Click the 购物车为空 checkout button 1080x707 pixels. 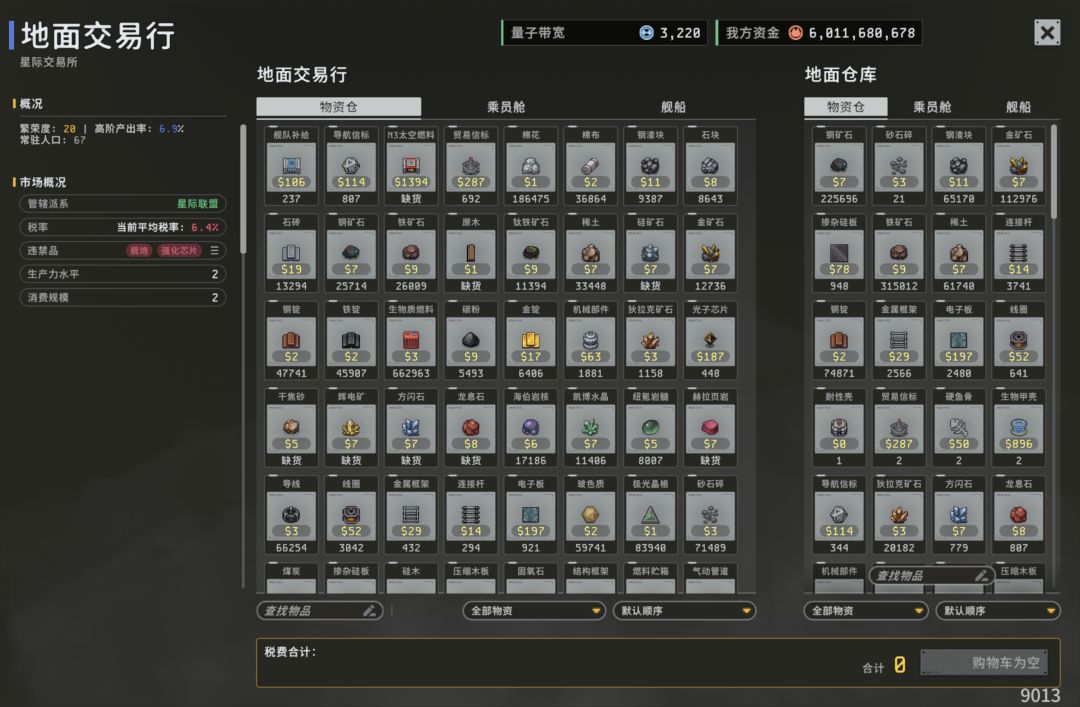(x=984, y=662)
